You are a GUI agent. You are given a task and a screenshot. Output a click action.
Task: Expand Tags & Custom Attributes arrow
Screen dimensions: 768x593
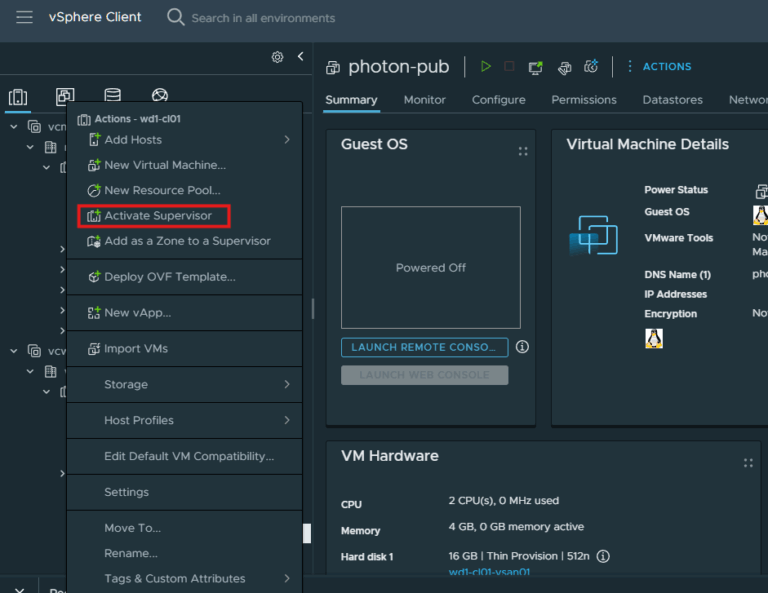287,579
